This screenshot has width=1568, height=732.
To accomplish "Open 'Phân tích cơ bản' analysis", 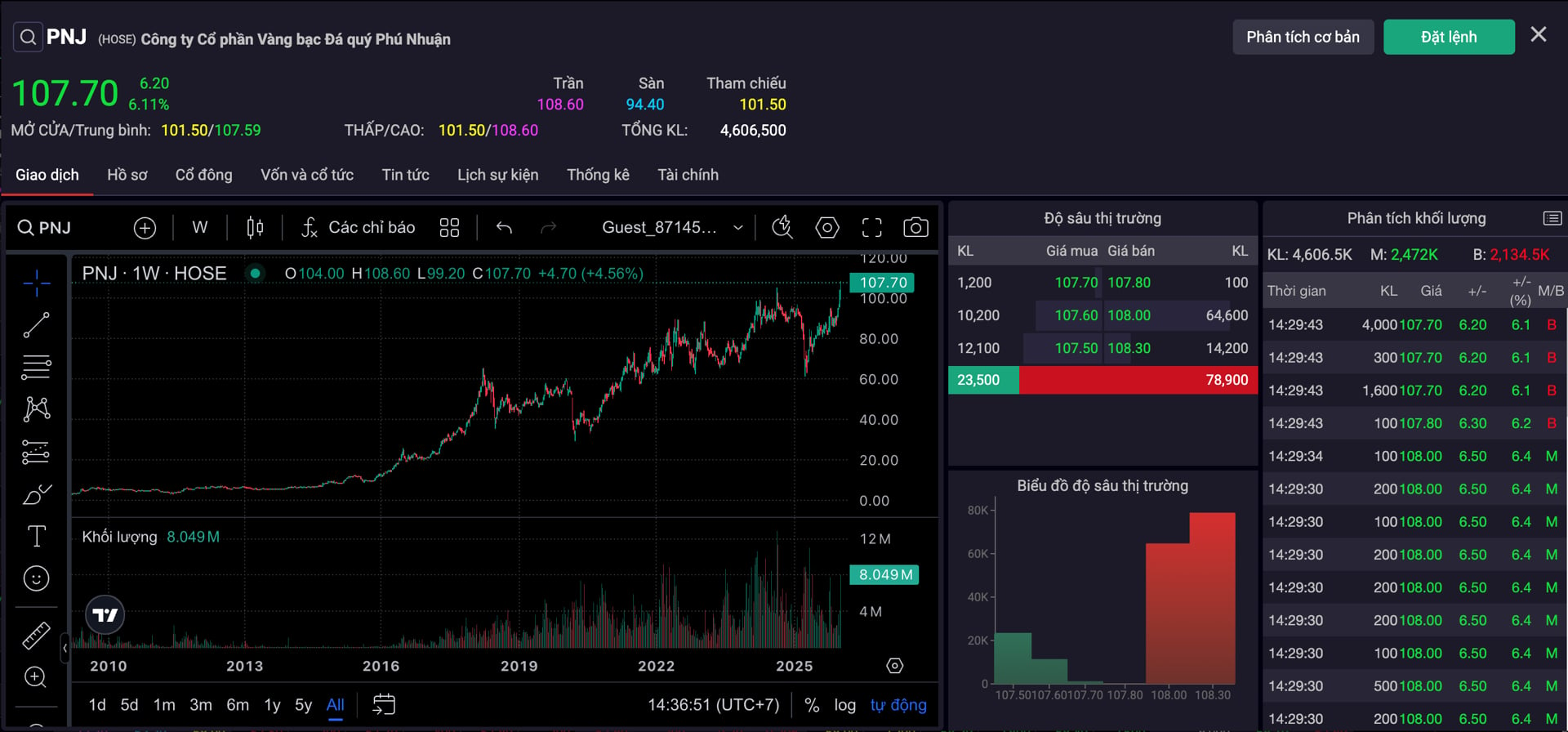I will pos(1303,38).
